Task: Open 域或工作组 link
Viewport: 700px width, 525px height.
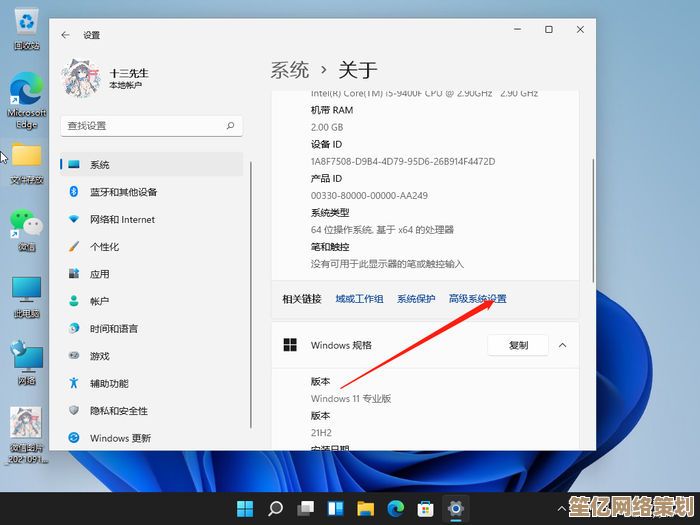Action: pos(359,299)
